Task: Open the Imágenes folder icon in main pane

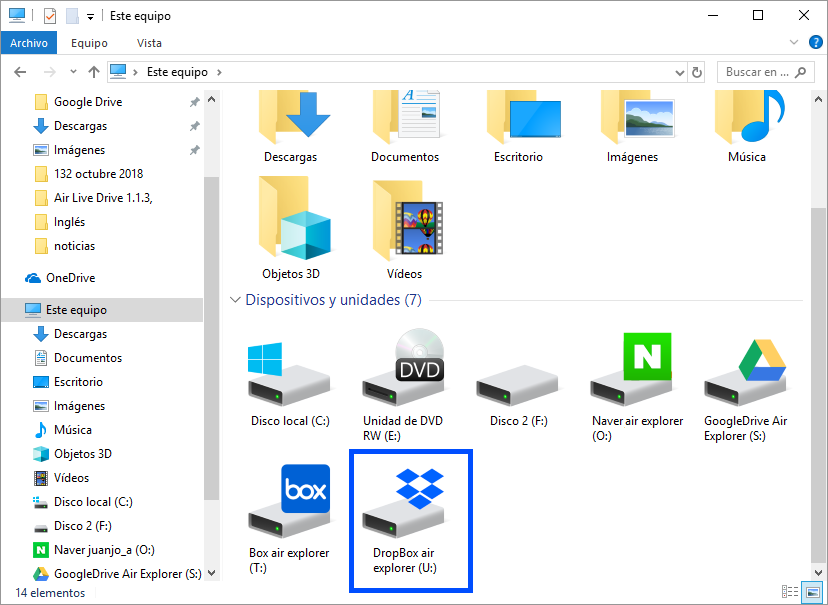Action: click(637, 117)
